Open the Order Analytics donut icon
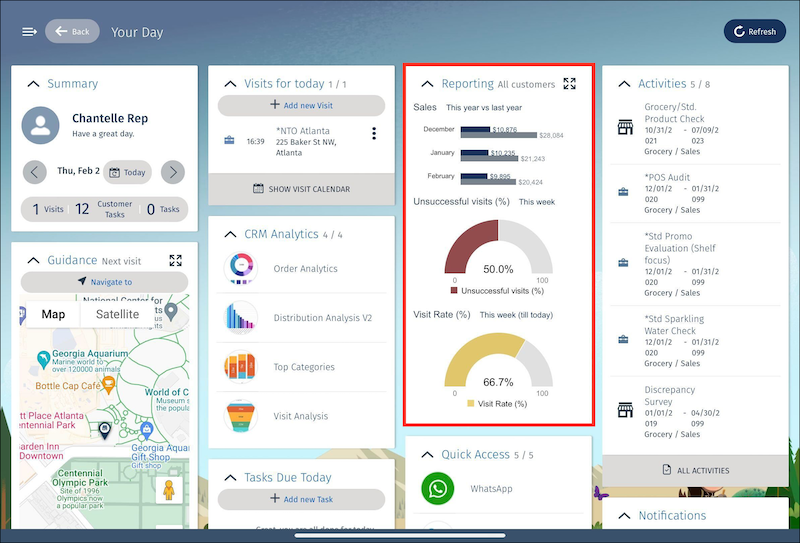800x543 pixels. [241, 268]
